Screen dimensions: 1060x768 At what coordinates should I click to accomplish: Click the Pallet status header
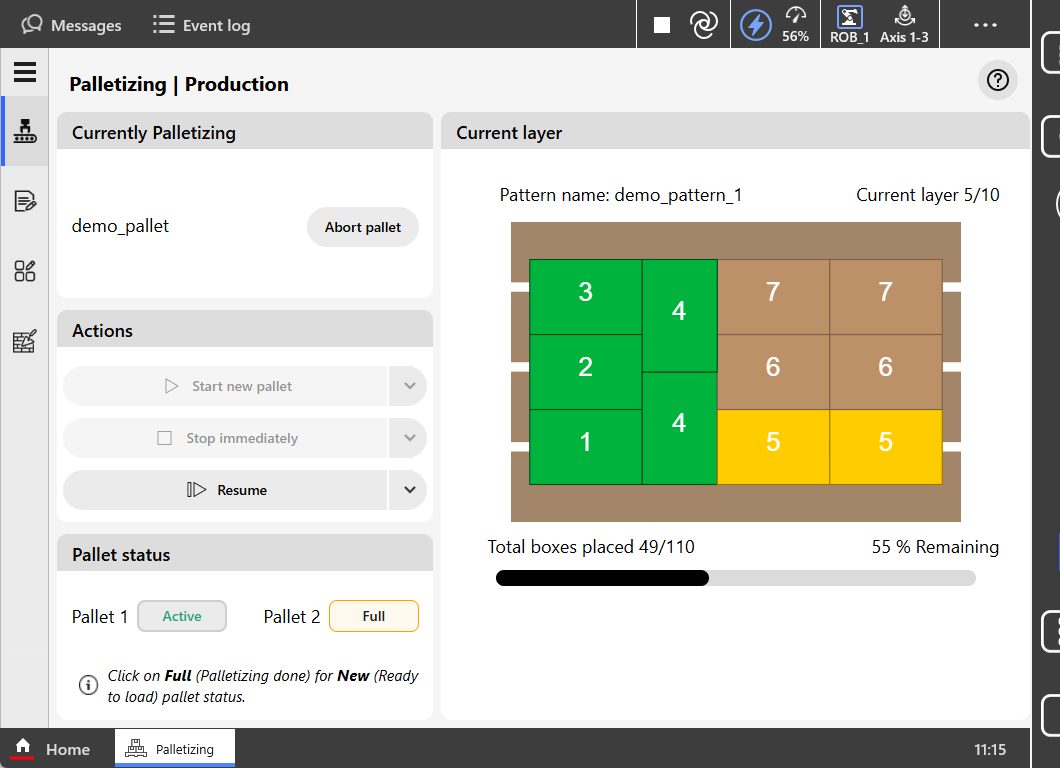pos(245,554)
